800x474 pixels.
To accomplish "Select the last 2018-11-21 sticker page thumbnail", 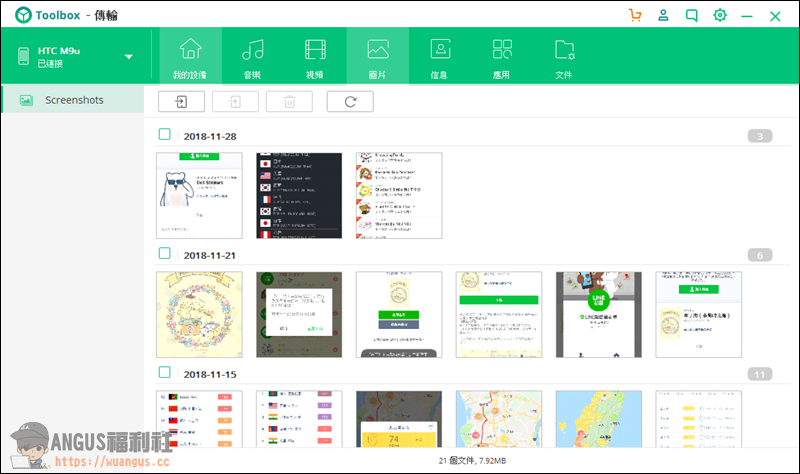I will click(x=698, y=314).
